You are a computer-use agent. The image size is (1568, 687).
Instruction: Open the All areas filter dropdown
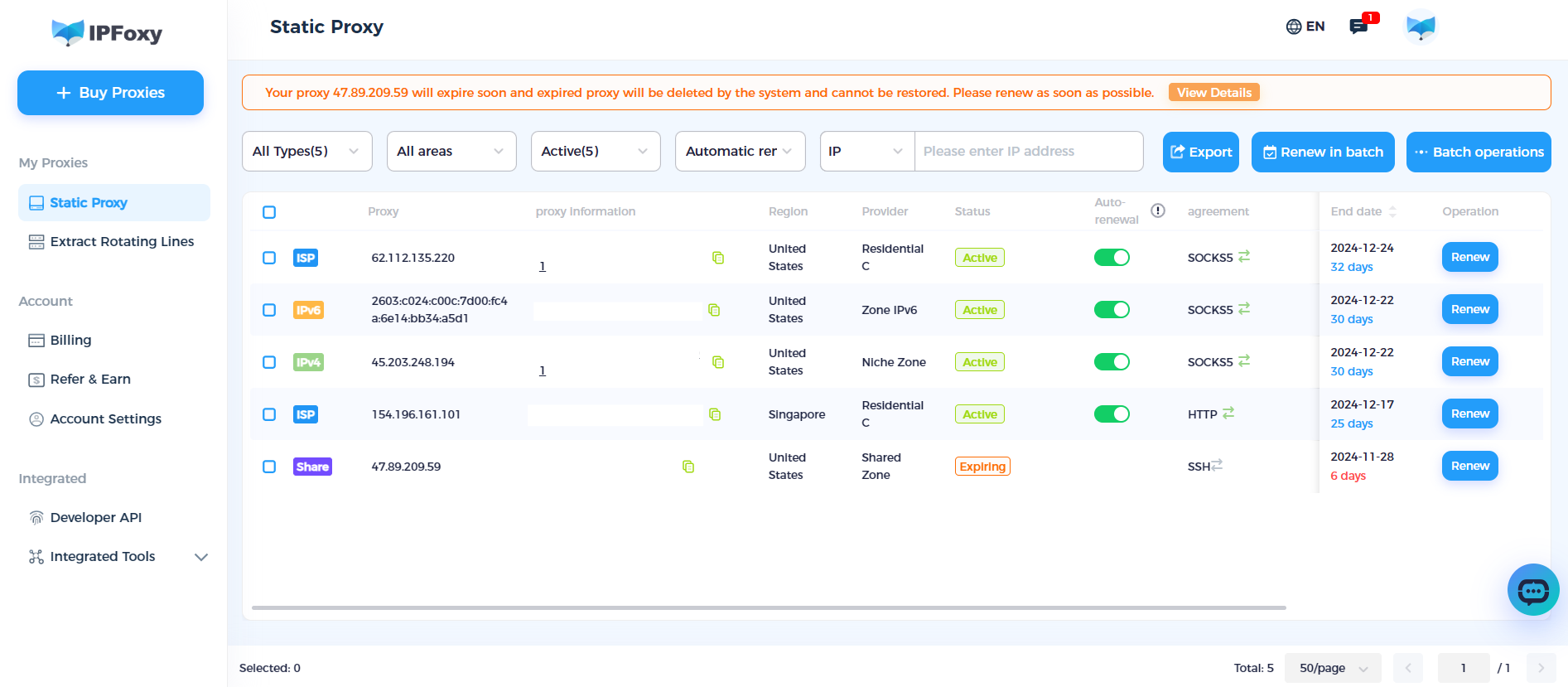pyautogui.click(x=451, y=151)
